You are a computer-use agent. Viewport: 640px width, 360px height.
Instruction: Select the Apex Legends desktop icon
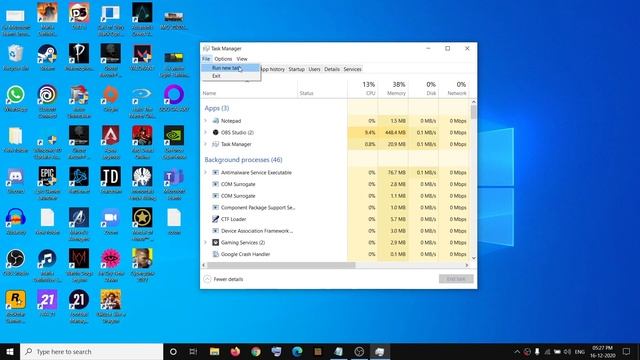pyautogui.click(x=111, y=142)
